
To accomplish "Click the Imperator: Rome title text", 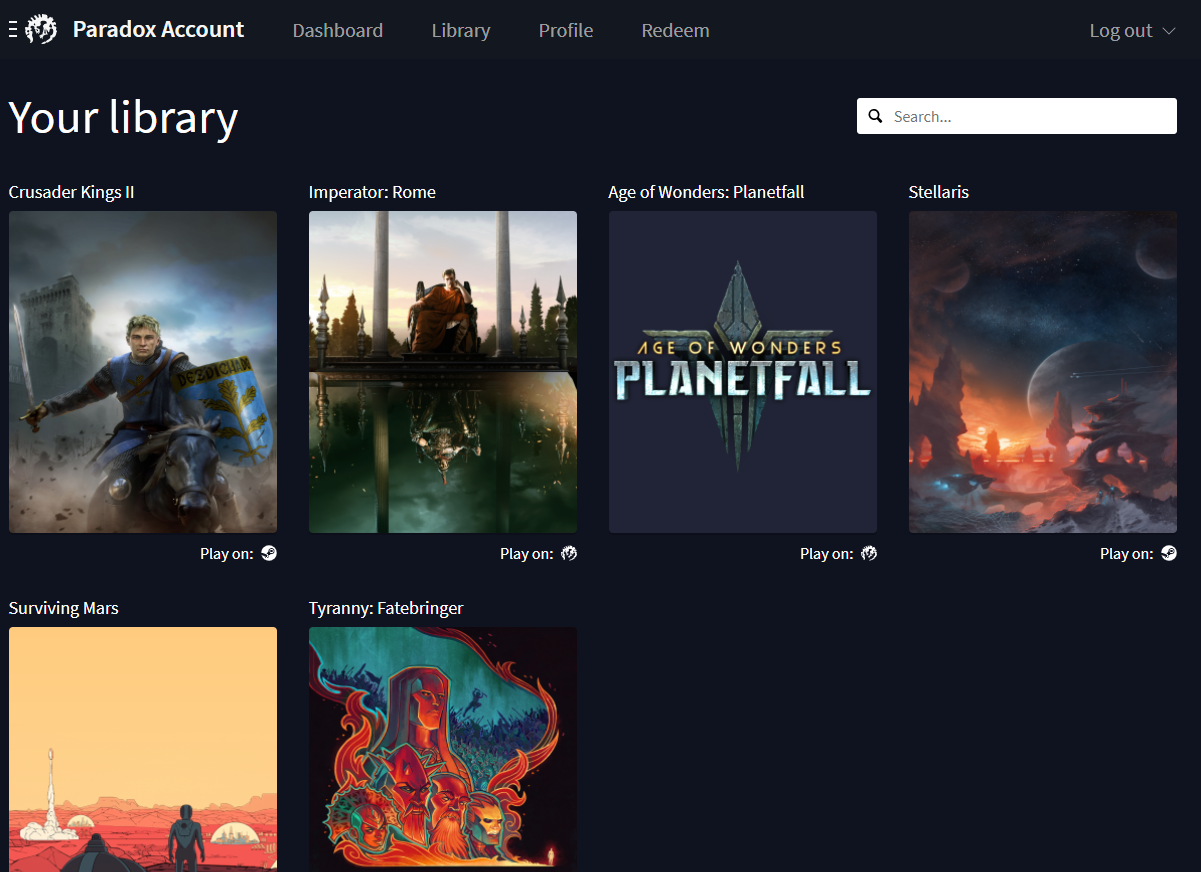I will click(x=372, y=192).
